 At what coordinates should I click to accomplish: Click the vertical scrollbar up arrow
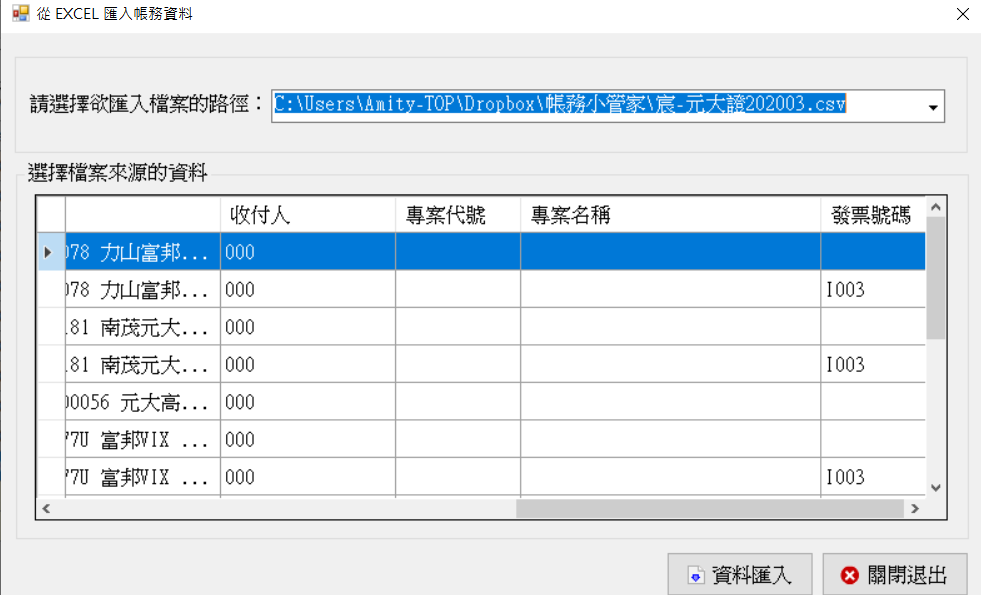tap(936, 207)
